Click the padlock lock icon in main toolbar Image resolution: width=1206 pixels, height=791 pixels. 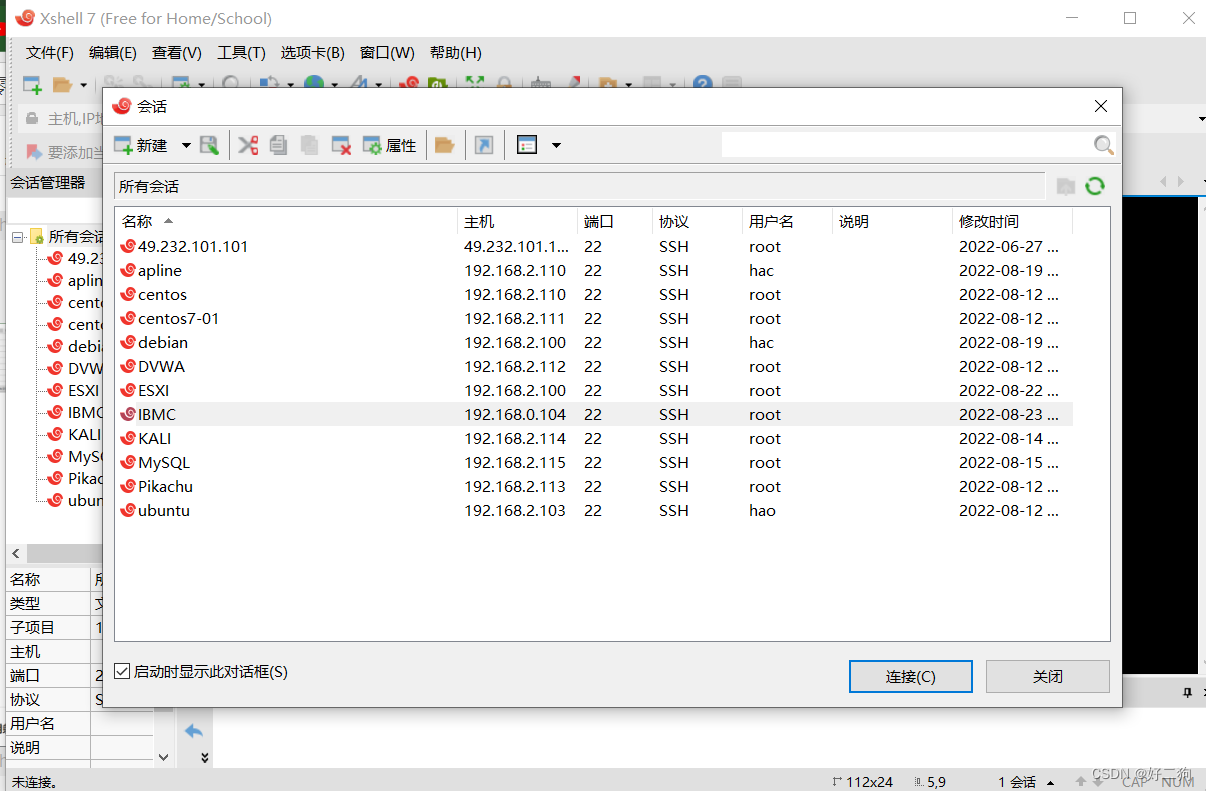tap(505, 85)
